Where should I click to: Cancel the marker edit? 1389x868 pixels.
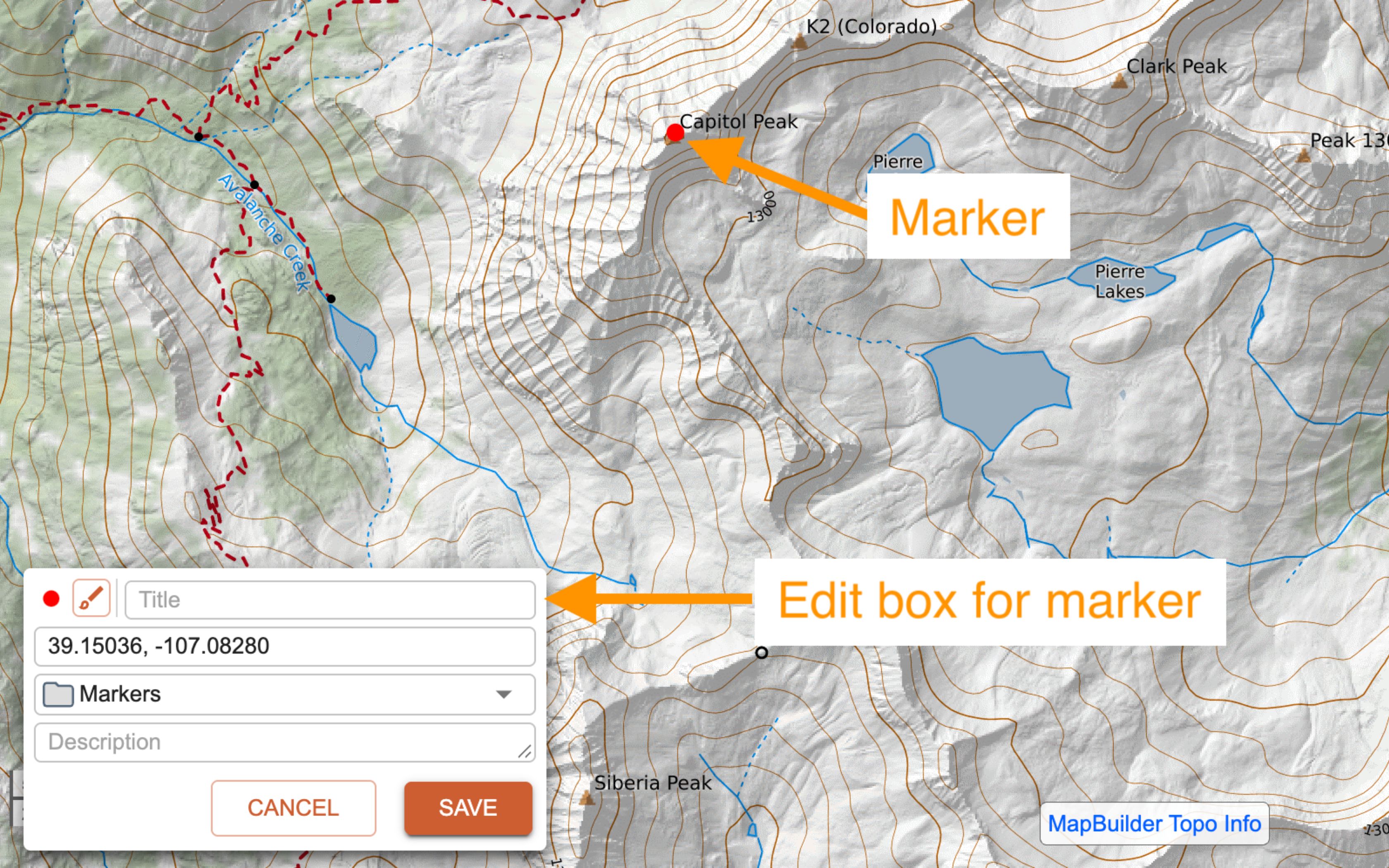coord(293,808)
